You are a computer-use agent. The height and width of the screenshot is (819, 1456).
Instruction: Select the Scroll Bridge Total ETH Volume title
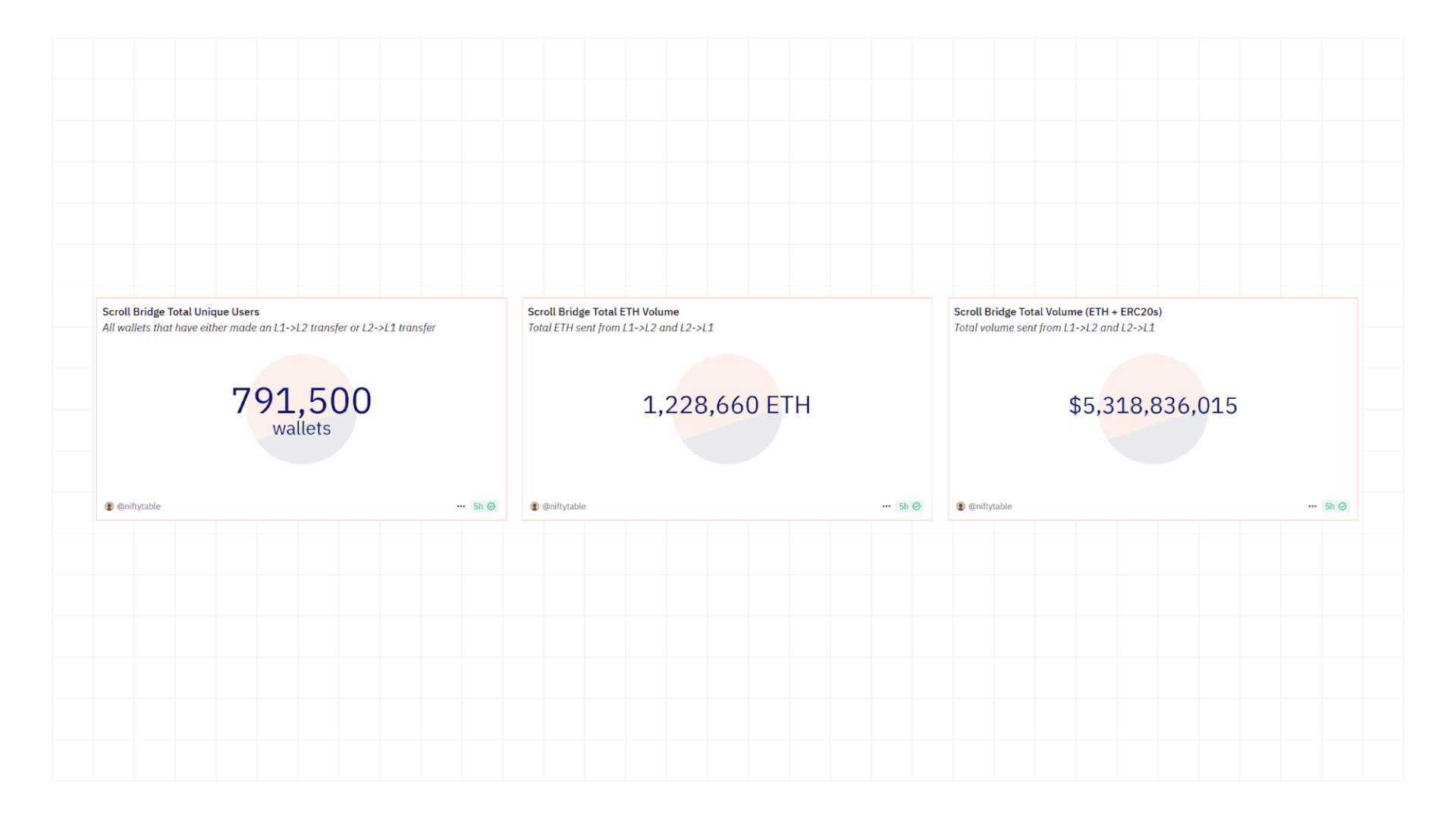point(602,312)
